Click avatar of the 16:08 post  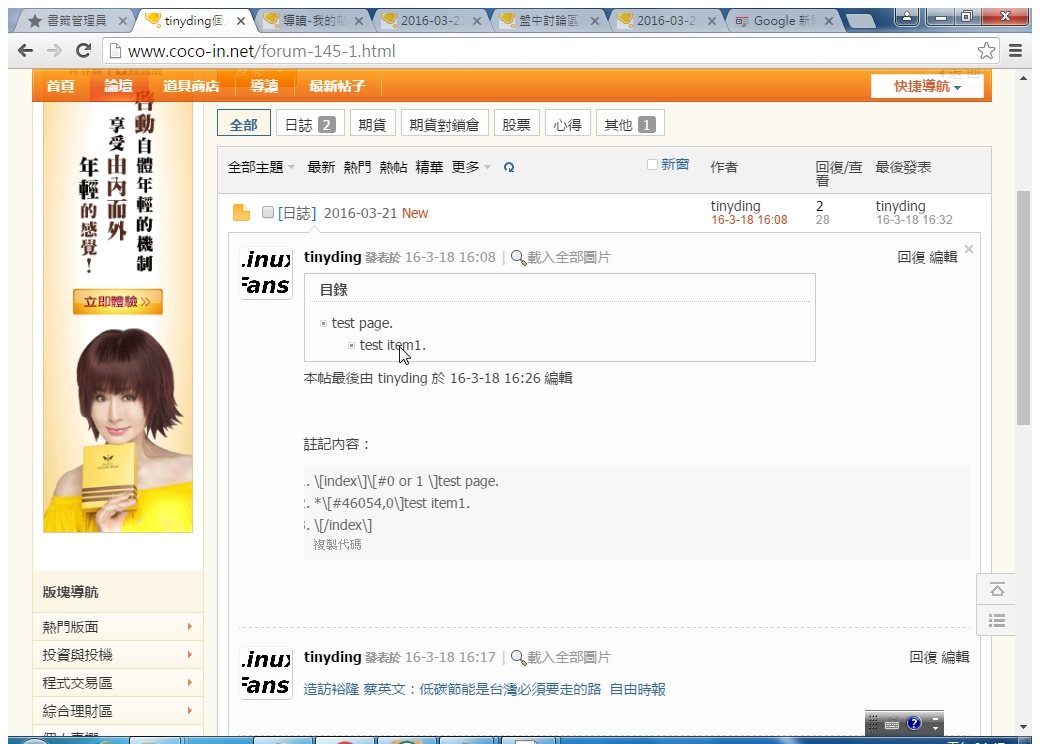266,273
